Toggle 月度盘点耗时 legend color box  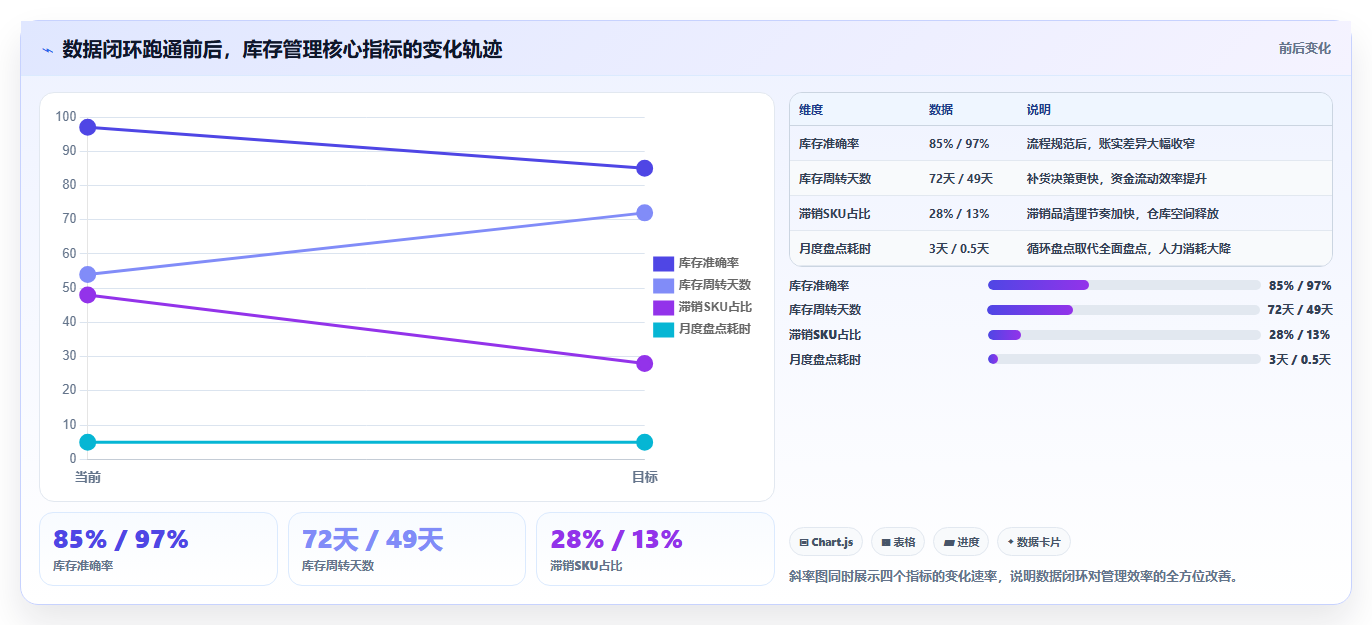click(x=663, y=329)
